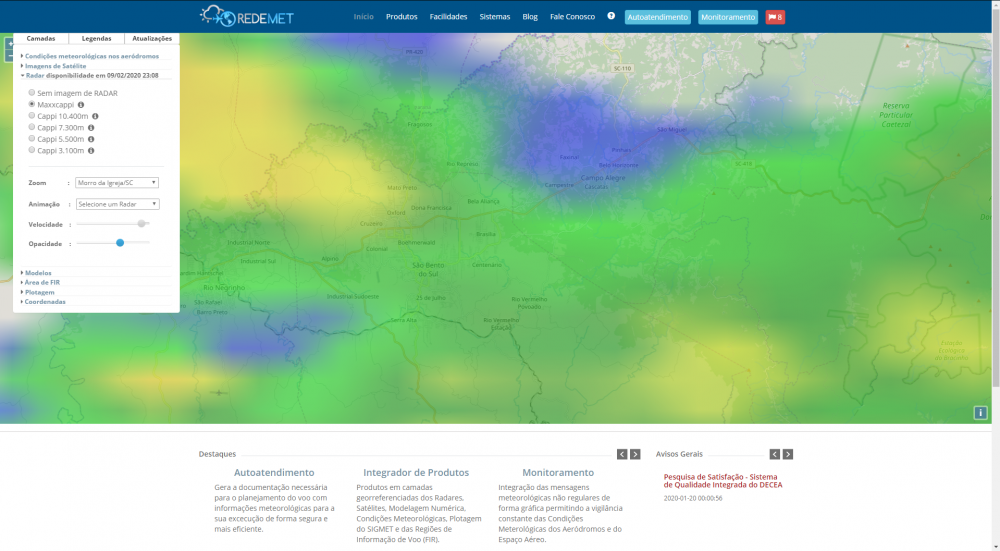Select Cappi 7.300m radar layer
The width and height of the screenshot is (1000, 551).
pyautogui.click(x=32, y=127)
